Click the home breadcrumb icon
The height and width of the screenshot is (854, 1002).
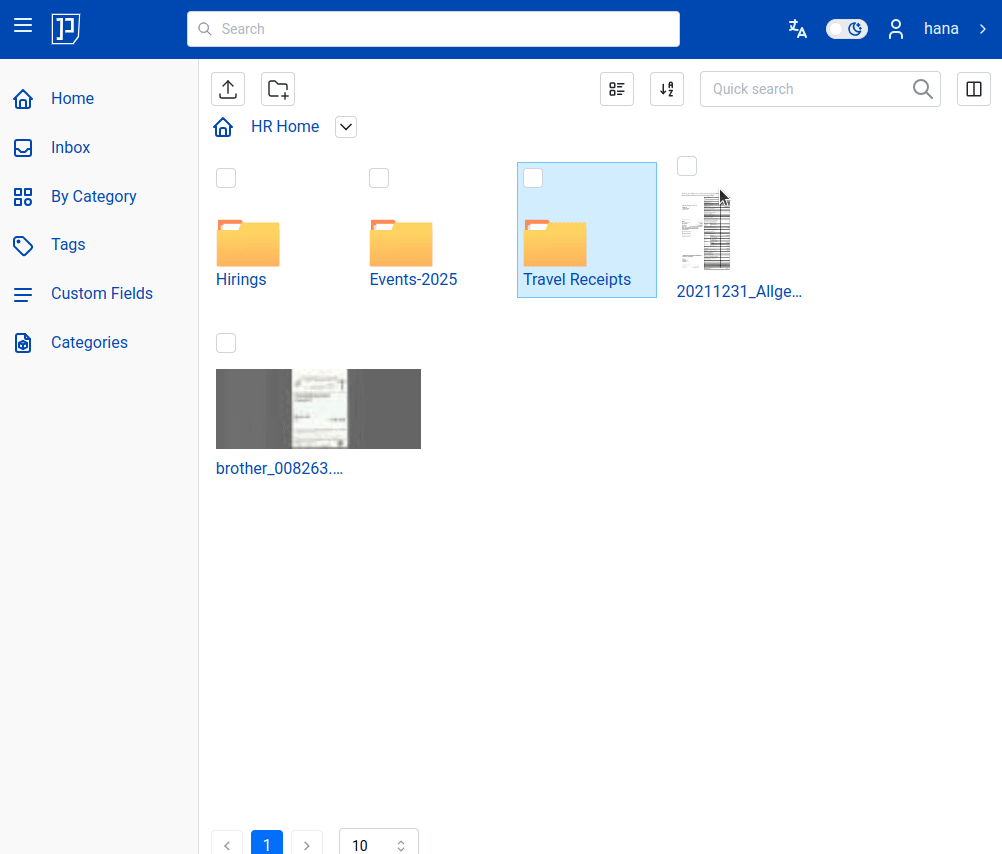pyautogui.click(x=224, y=127)
